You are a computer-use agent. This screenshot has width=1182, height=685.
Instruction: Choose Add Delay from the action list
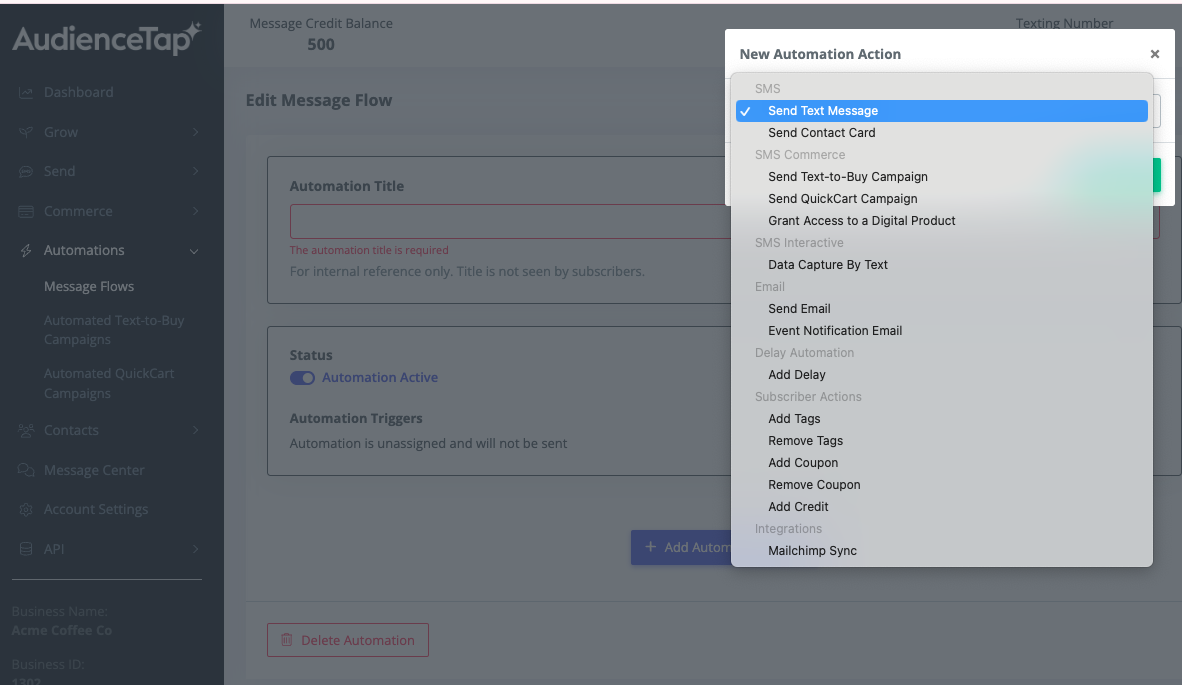(x=797, y=374)
